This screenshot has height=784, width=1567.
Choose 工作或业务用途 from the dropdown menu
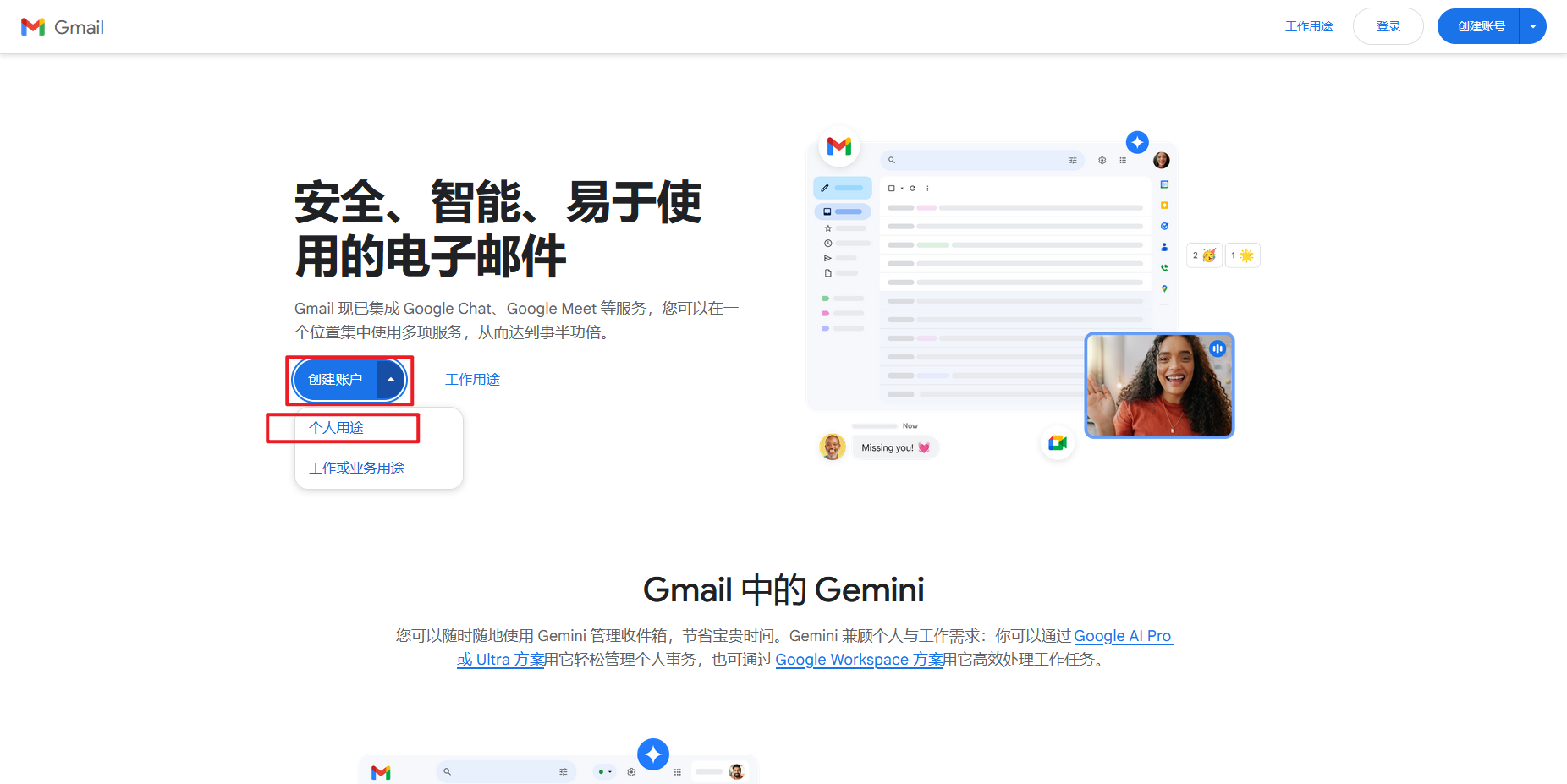pos(356,469)
